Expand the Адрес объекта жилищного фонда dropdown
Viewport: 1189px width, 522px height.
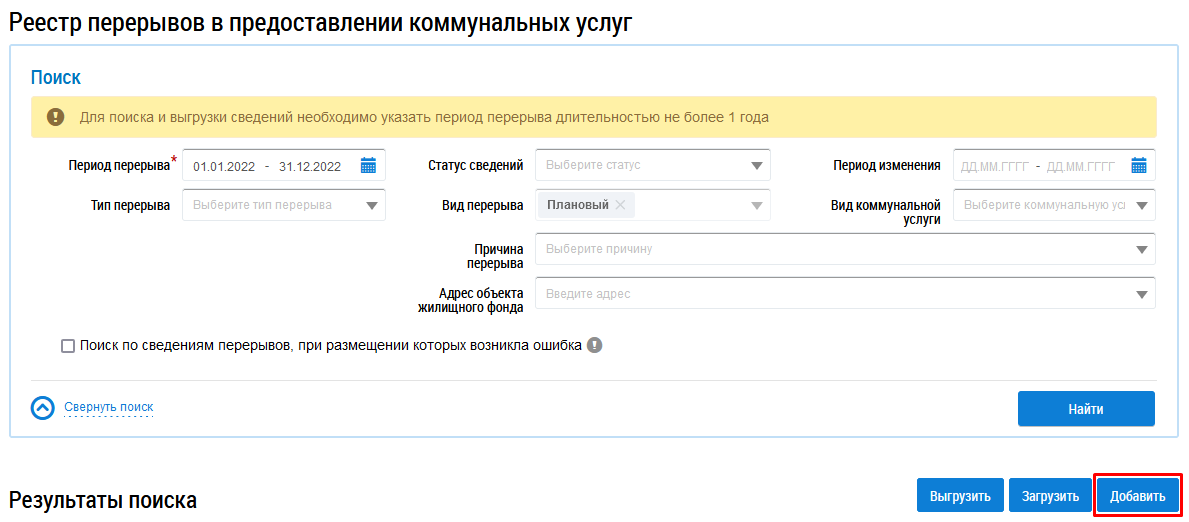point(1141,295)
